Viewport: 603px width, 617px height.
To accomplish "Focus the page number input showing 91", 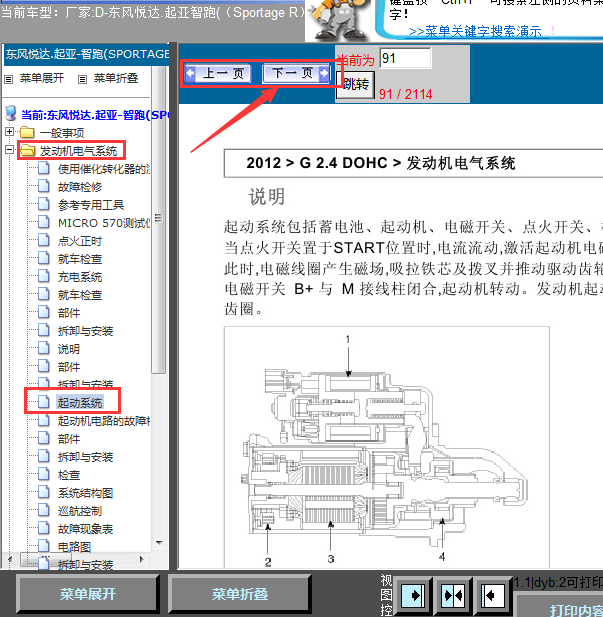I will [x=405, y=59].
